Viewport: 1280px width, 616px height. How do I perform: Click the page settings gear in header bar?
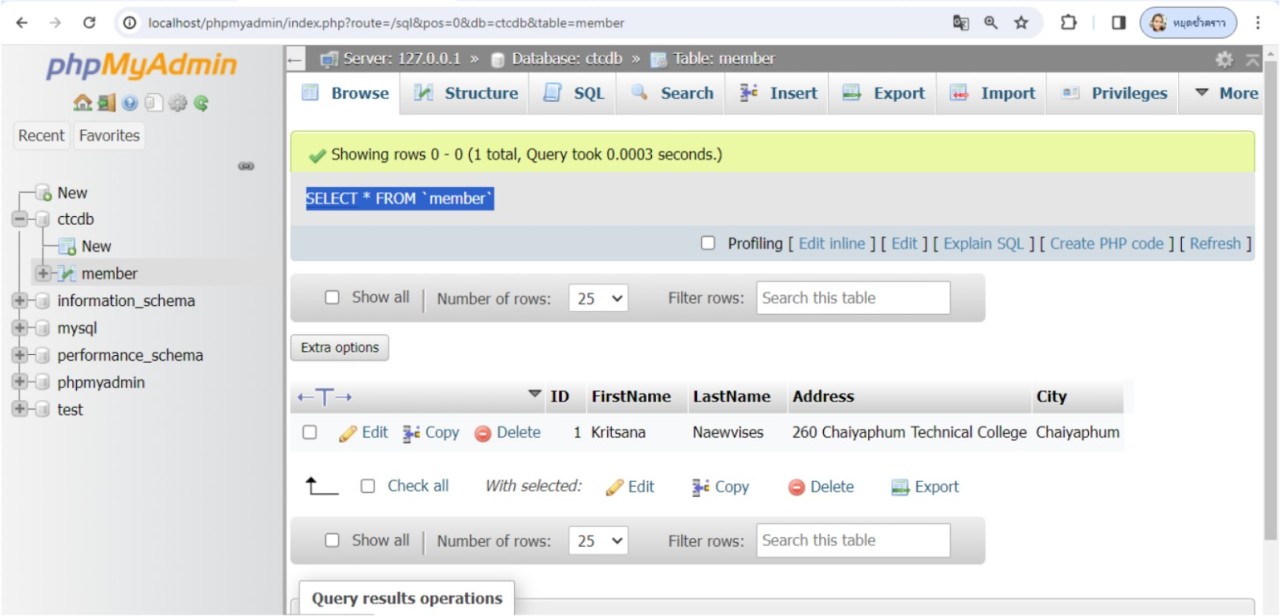tap(1224, 60)
